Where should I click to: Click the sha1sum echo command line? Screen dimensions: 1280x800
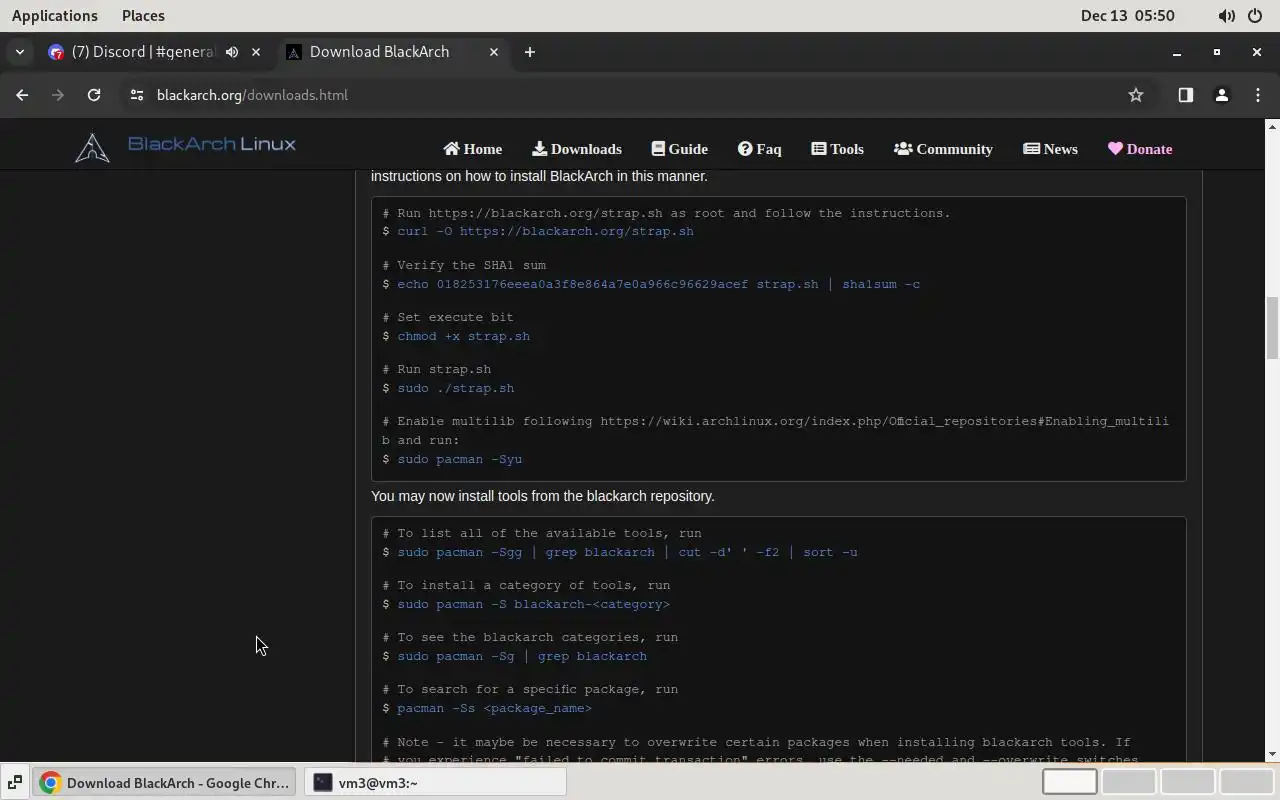658,284
